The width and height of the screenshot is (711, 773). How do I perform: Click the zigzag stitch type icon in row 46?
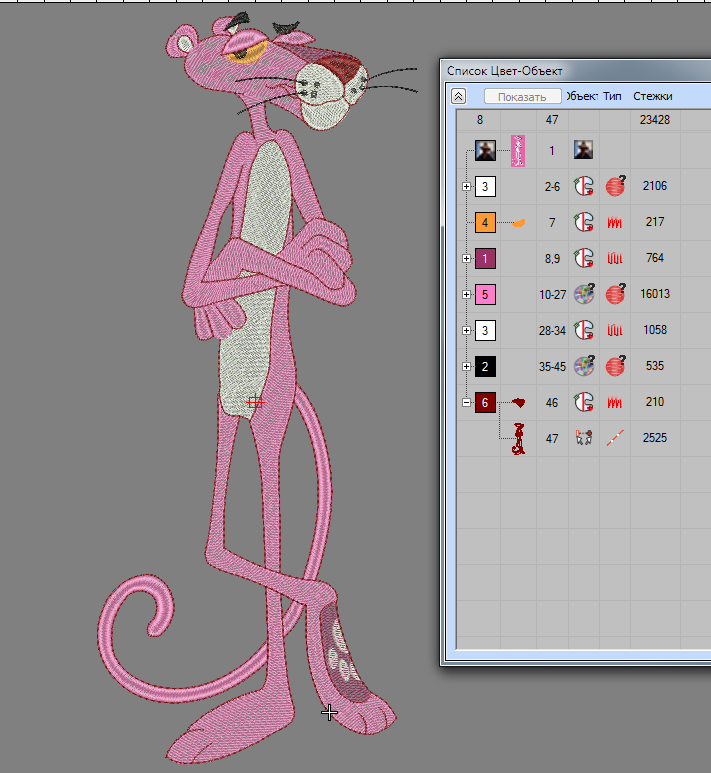(615, 402)
